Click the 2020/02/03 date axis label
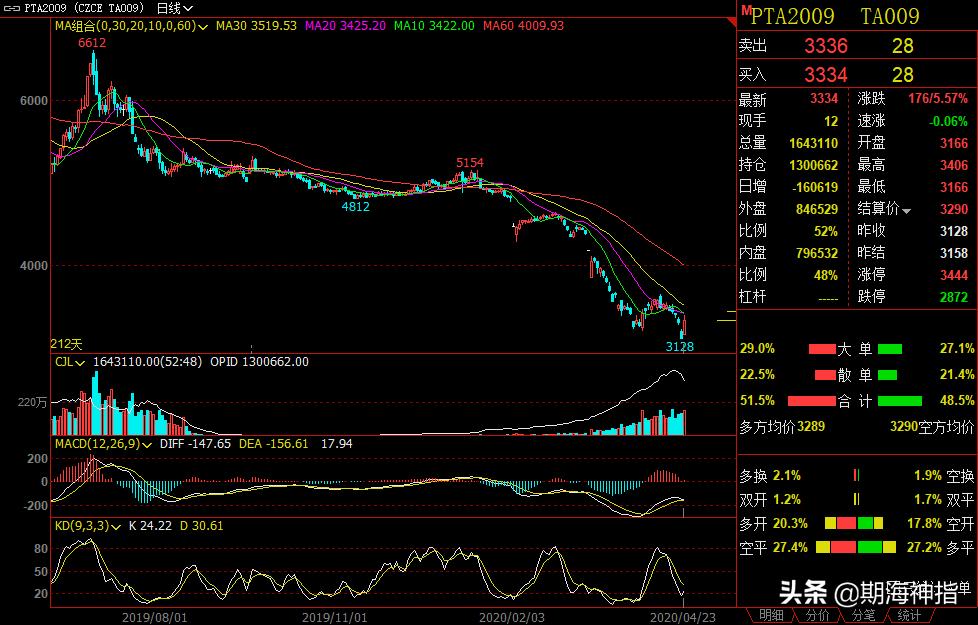978x625 pixels. (x=511, y=618)
